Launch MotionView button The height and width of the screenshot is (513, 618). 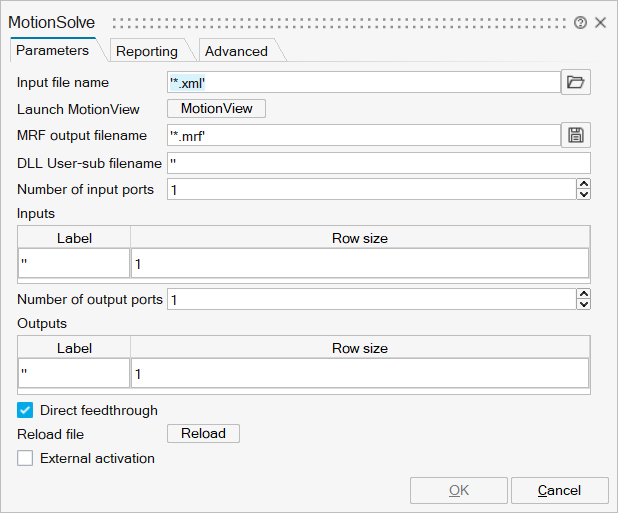coord(216,109)
